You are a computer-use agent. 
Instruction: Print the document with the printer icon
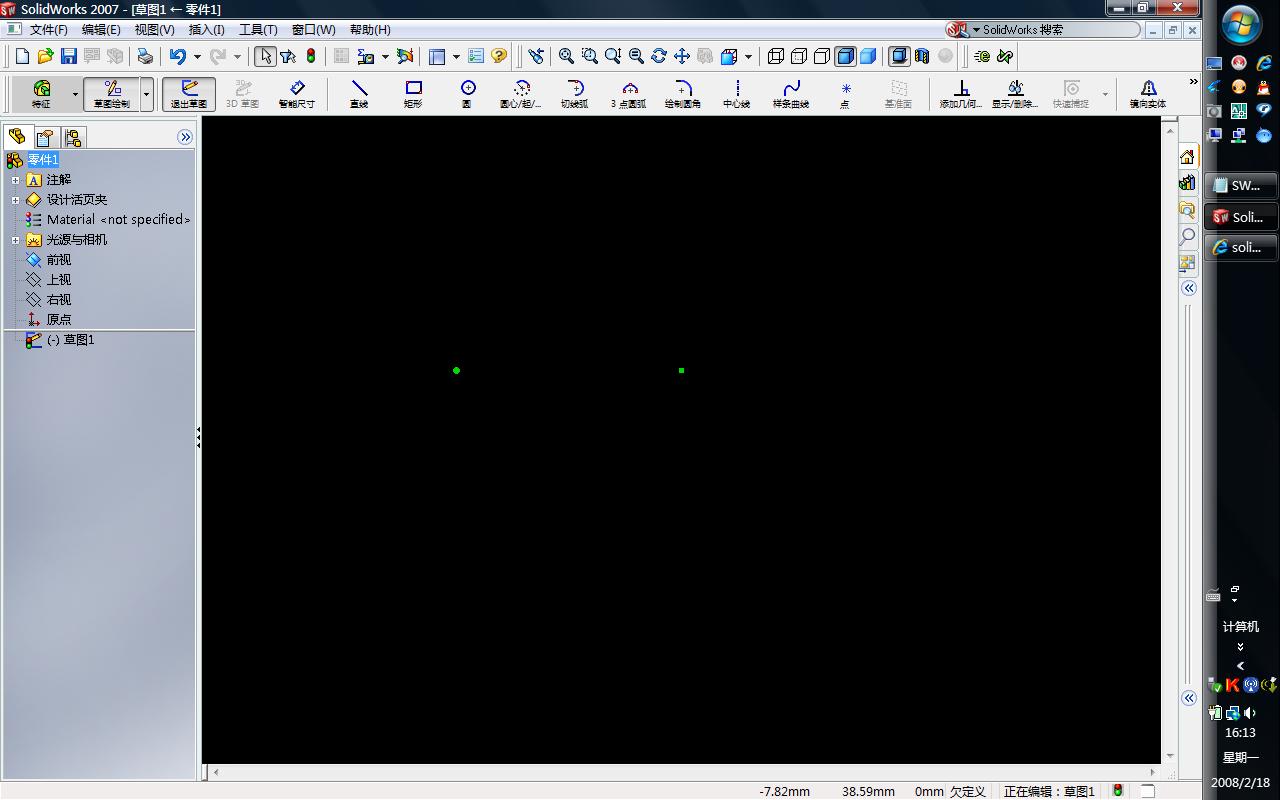point(146,56)
